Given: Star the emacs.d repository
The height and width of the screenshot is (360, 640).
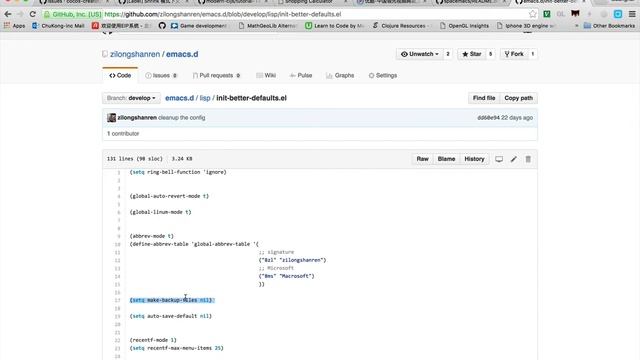Looking at the screenshot, I should 471,54.
